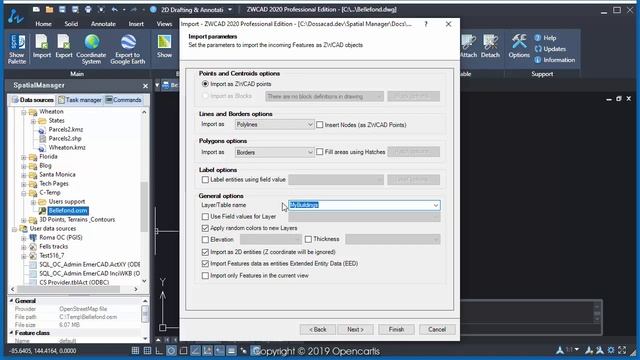Toggle Apply random colors to new Layers

coord(205,228)
